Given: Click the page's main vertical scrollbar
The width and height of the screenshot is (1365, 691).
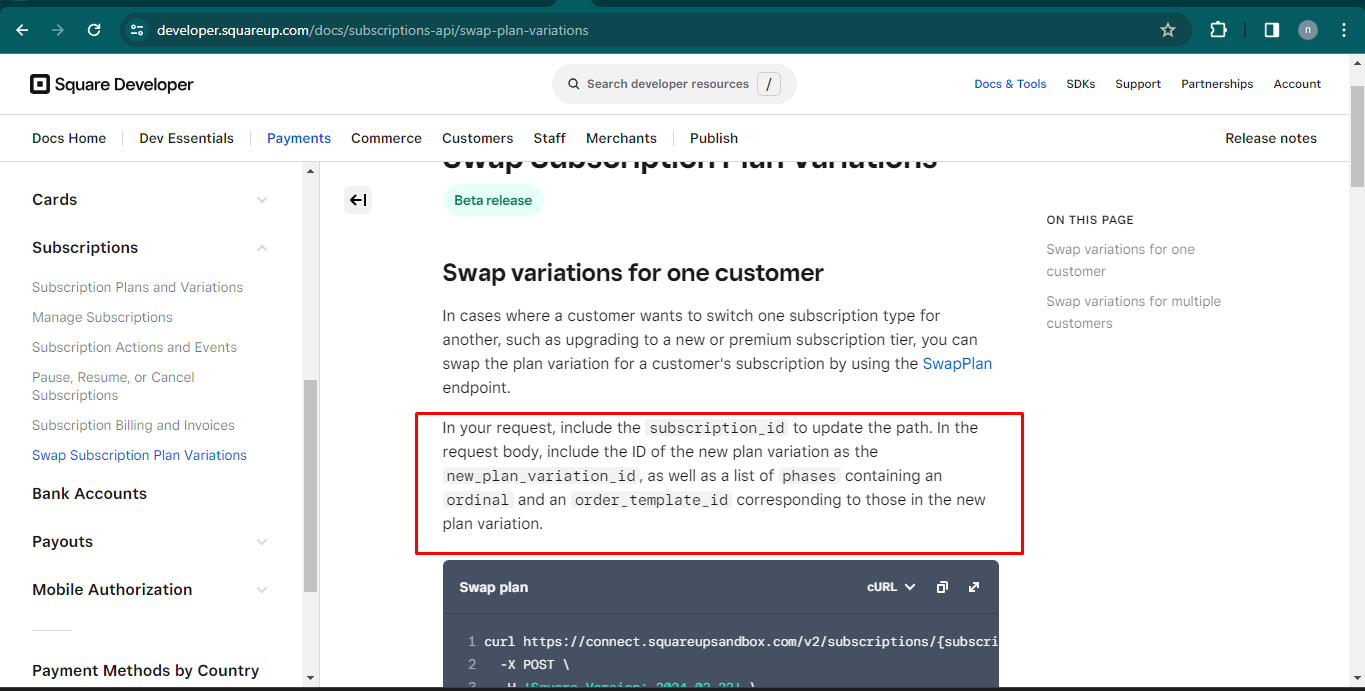Looking at the screenshot, I should tap(1357, 135).
